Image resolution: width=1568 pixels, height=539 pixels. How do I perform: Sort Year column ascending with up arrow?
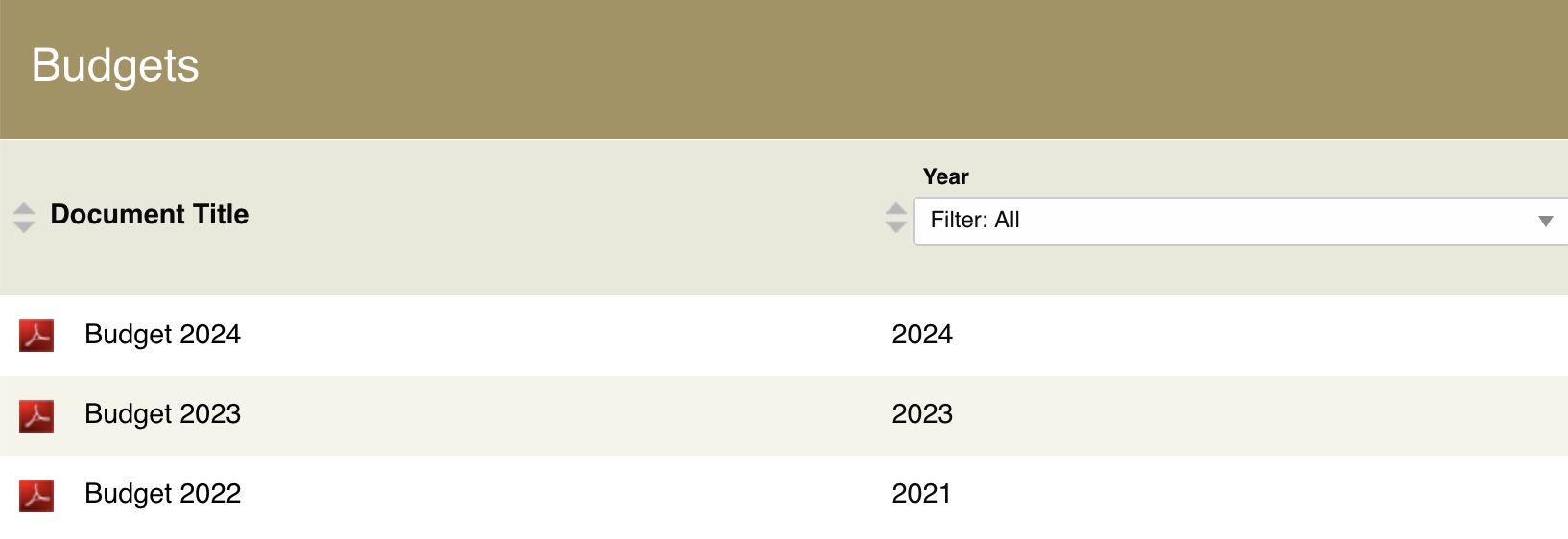click(896, 209)
